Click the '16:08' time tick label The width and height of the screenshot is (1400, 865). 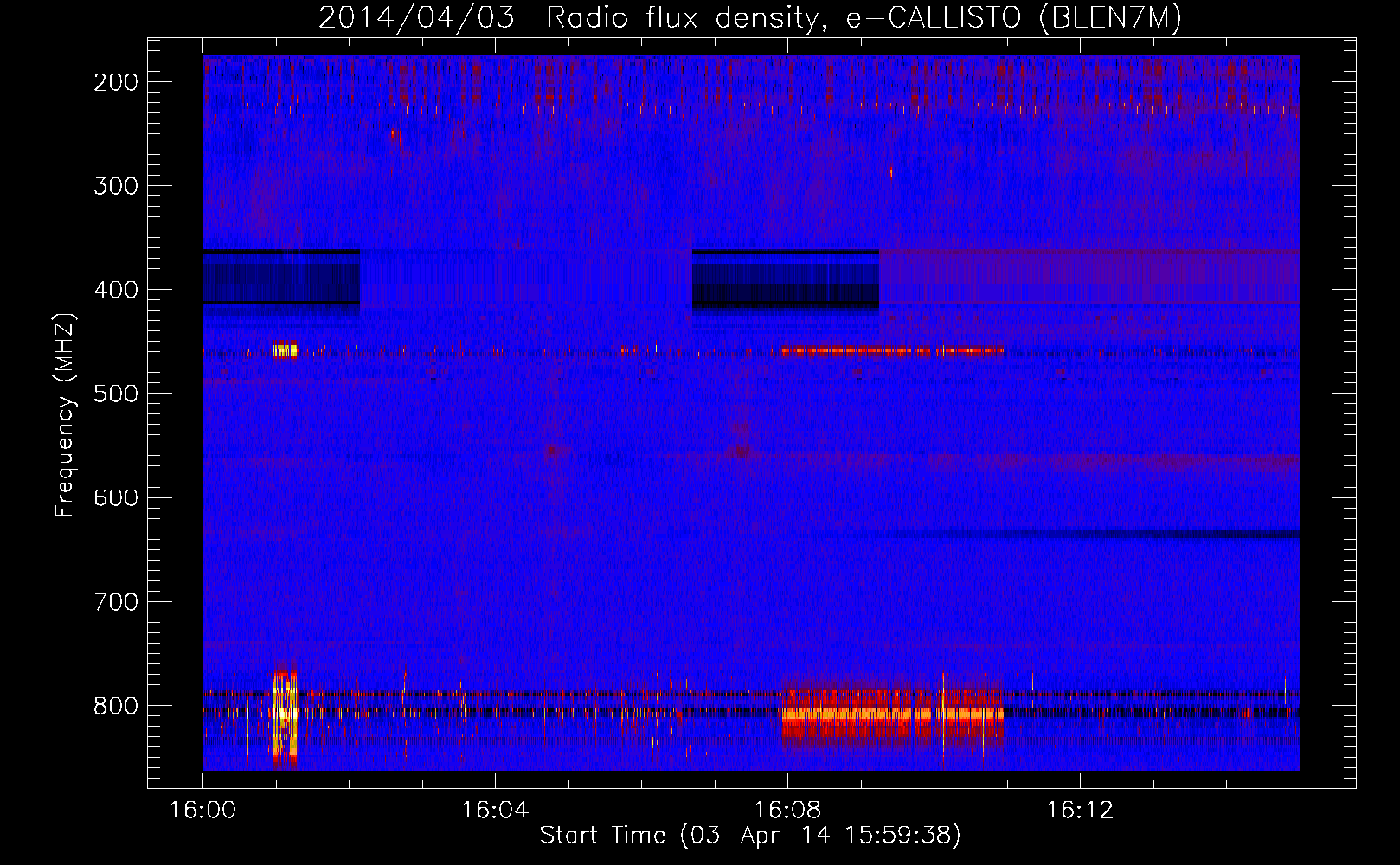(787, 811)
